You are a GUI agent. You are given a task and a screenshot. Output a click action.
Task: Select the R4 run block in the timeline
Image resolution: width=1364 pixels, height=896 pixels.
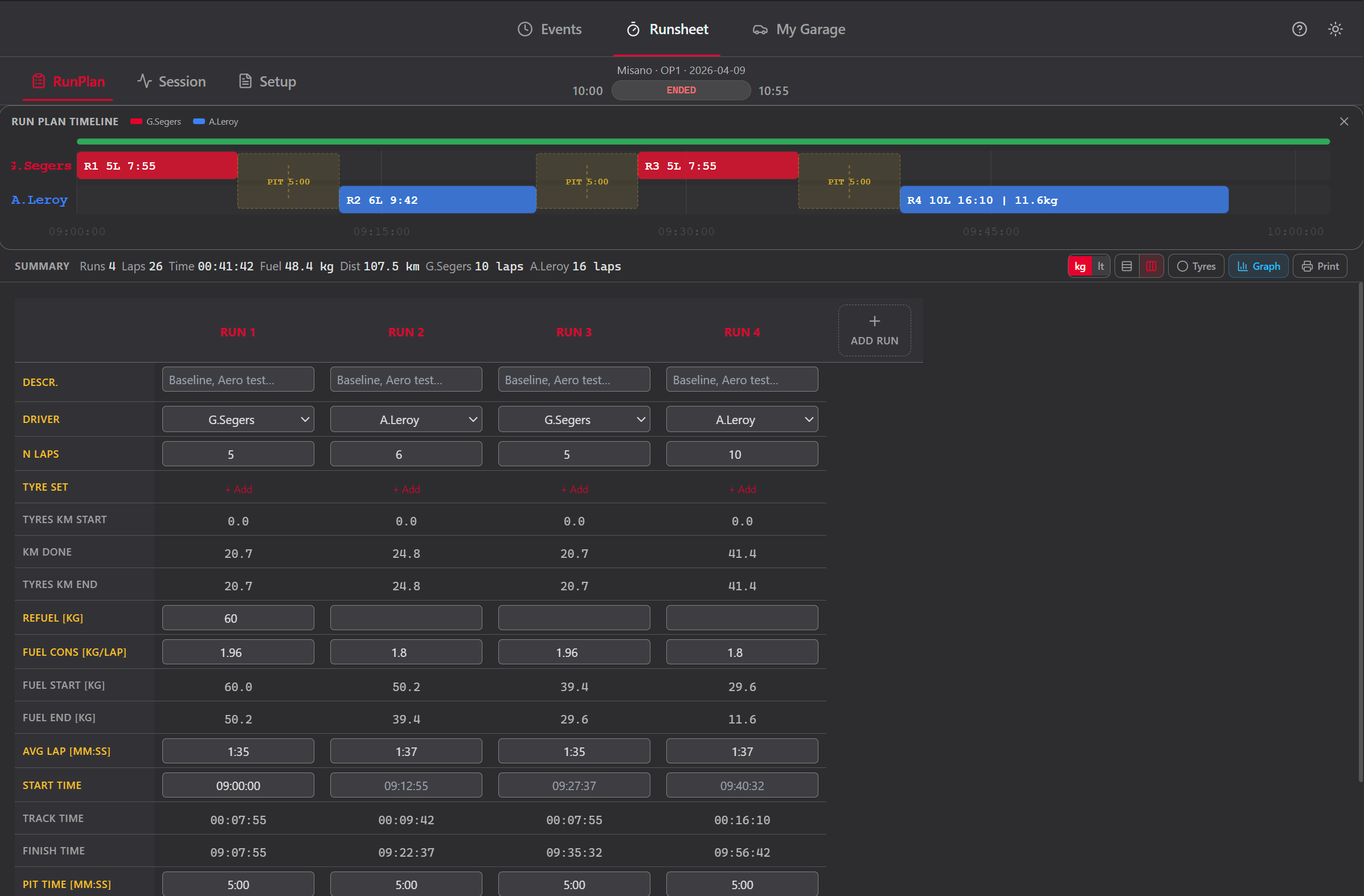[1064, 199]
